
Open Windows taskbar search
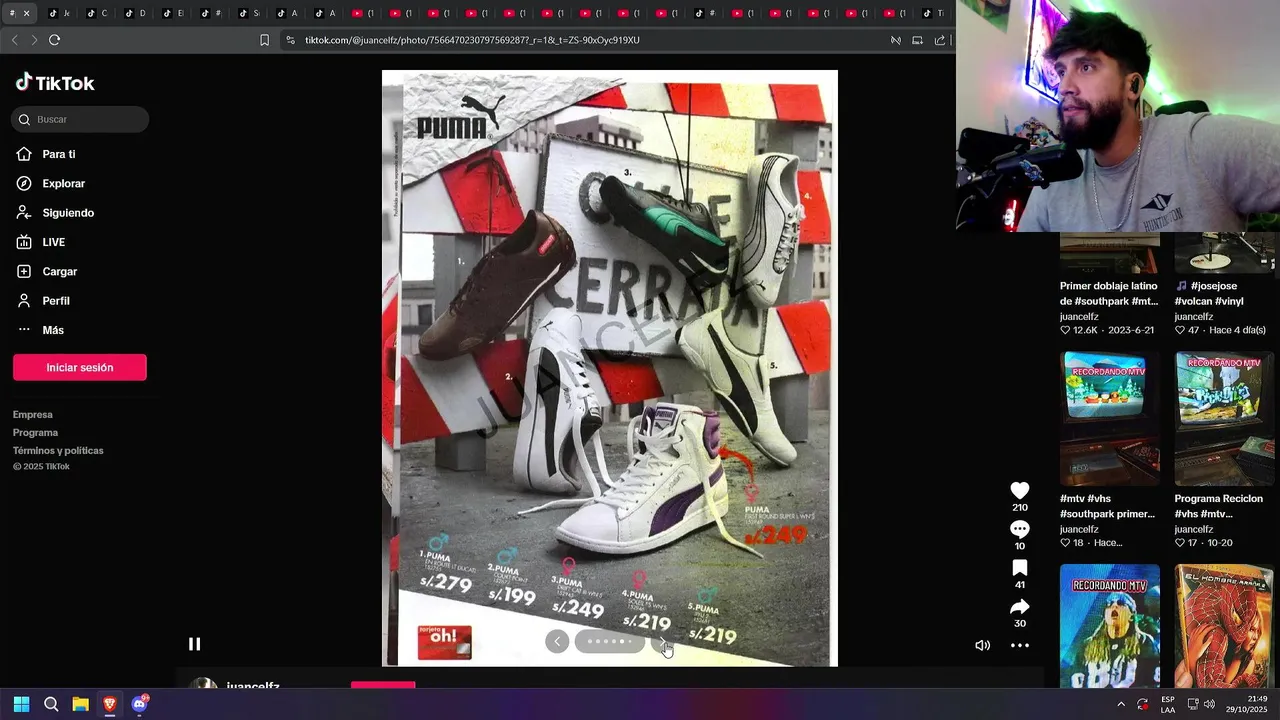(x=51, y=704)
